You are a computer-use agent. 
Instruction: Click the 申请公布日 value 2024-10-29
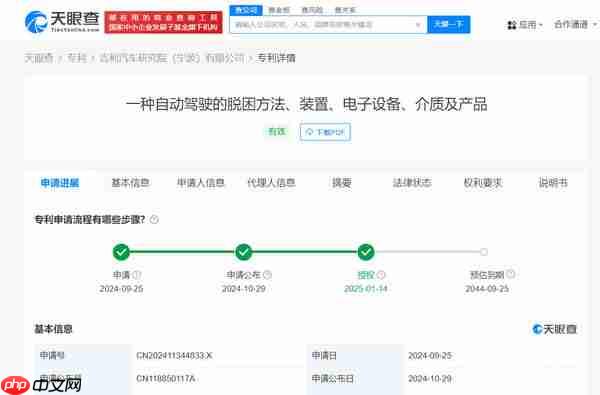tap(430, 379)
